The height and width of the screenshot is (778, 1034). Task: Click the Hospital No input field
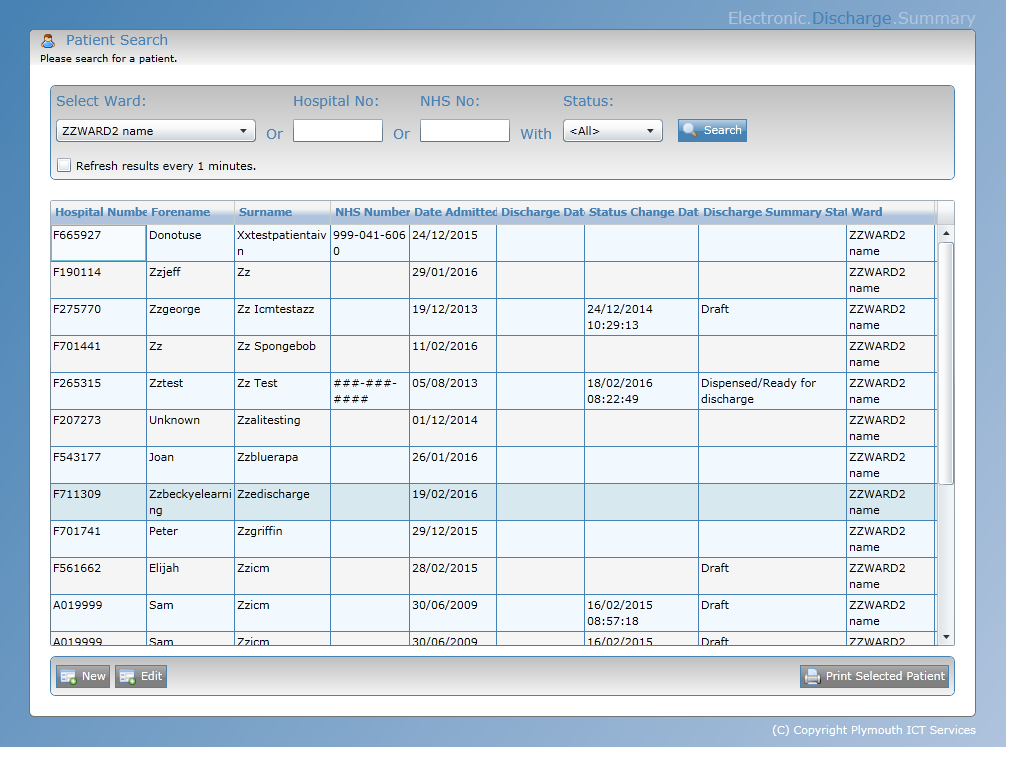[338, 131]
